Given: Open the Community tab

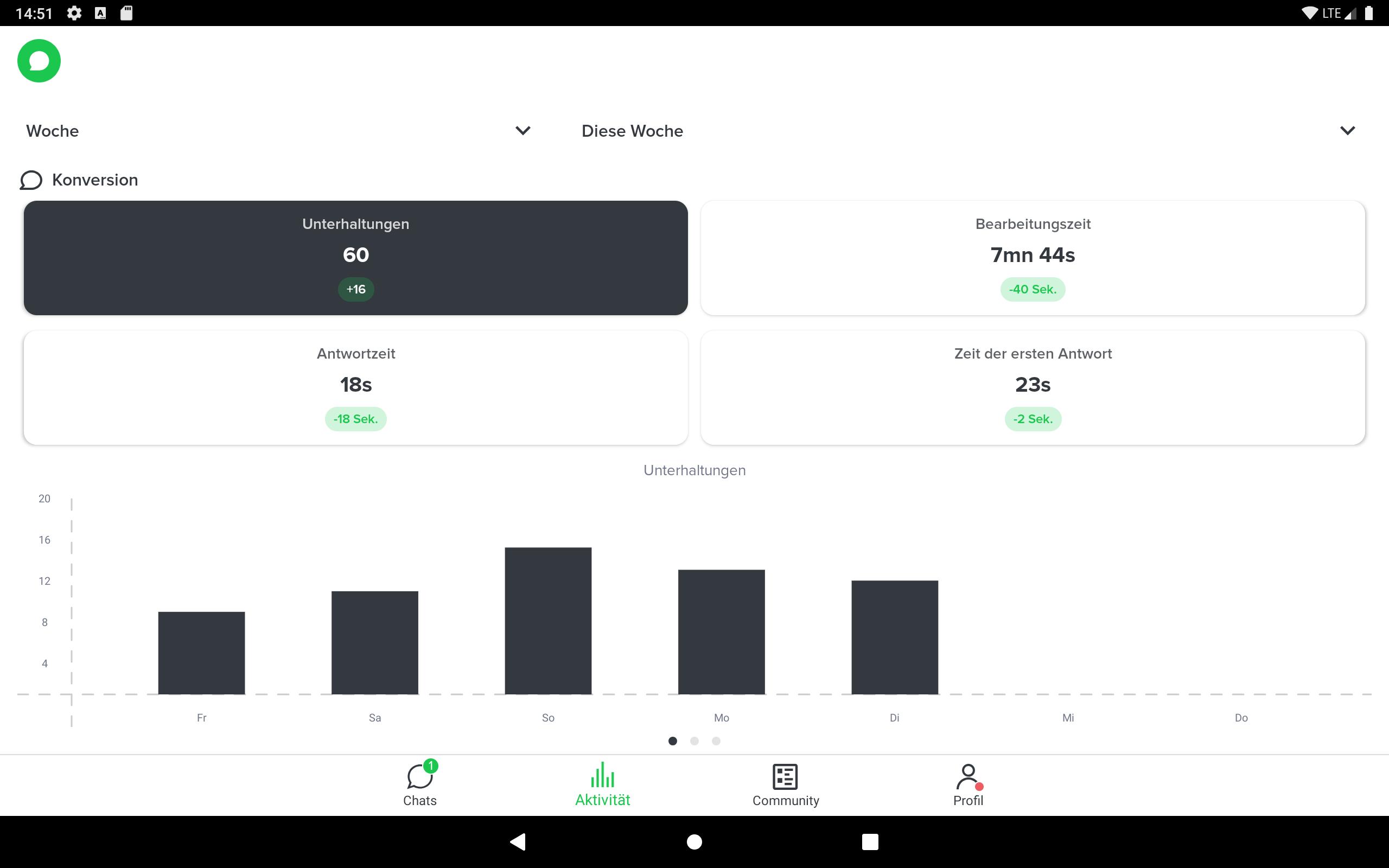Looking at the screenshot, I should (786, 784).
